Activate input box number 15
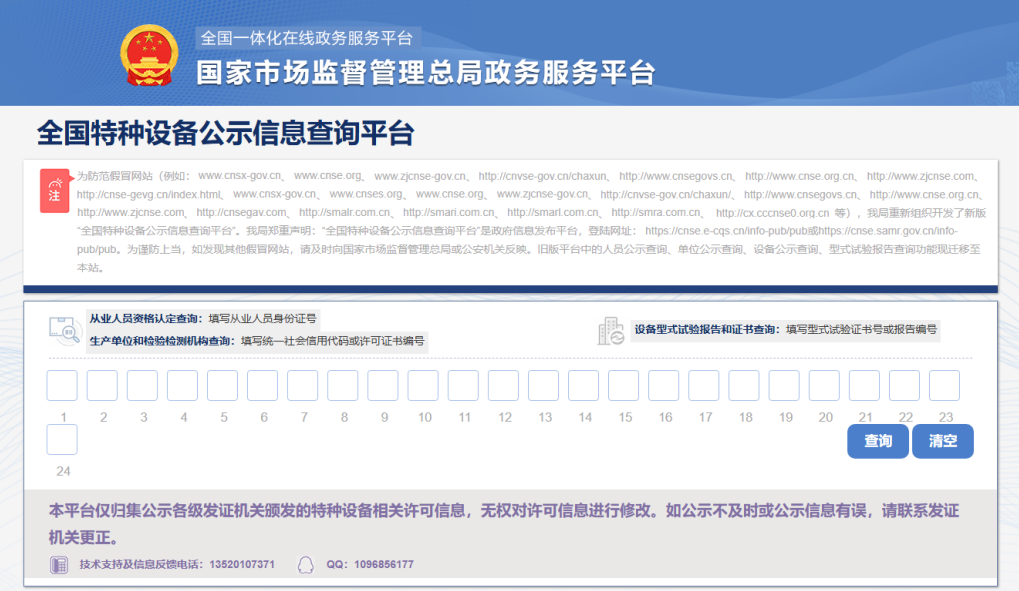Image resolution: width=1019 pixels, height=591 pixels. tap(624, 386)
